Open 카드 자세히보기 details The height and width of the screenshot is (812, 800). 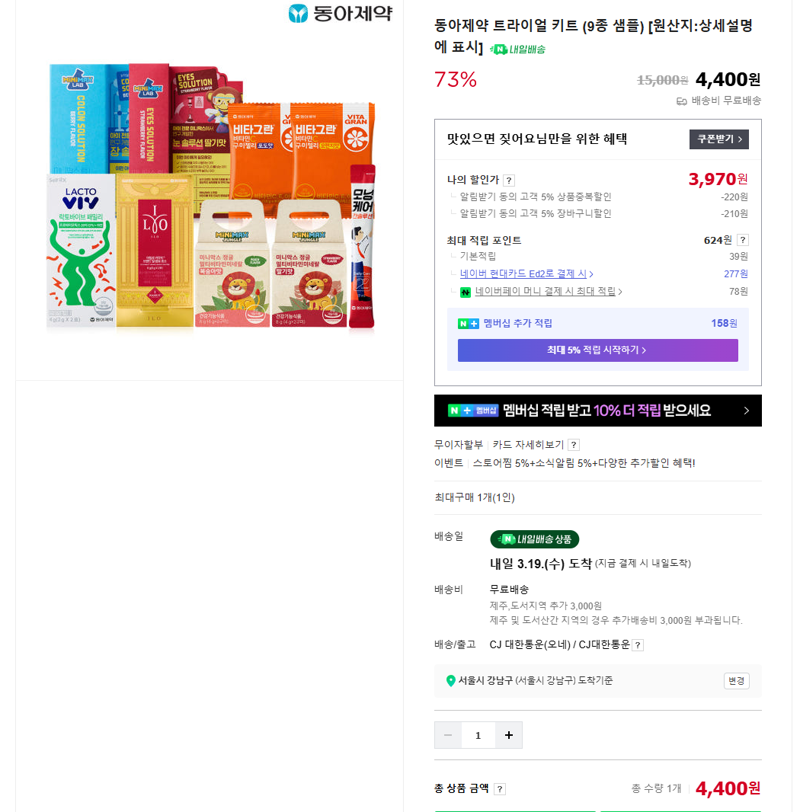(528, 445)
